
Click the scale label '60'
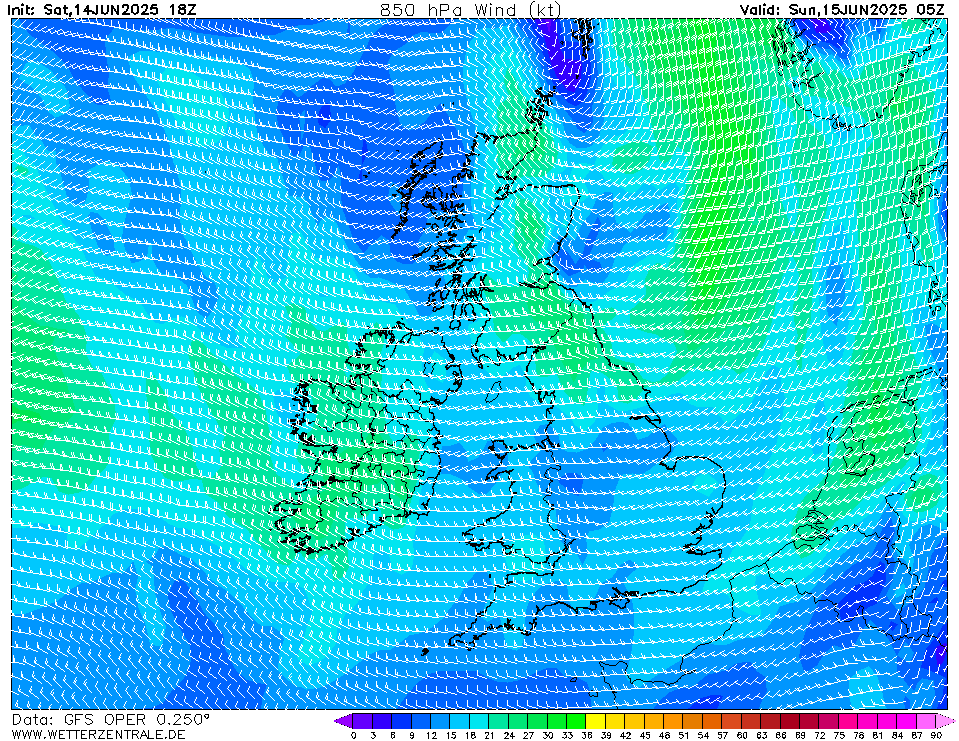point(742,735)
